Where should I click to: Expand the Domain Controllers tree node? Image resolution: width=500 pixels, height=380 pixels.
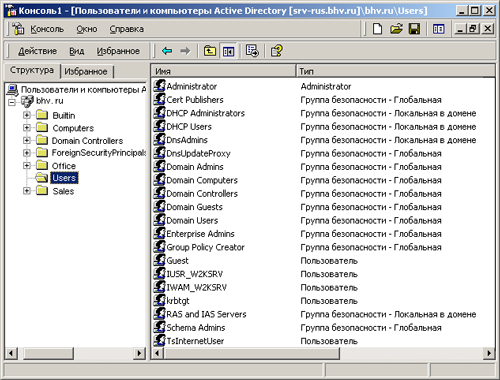coord(27,140)
